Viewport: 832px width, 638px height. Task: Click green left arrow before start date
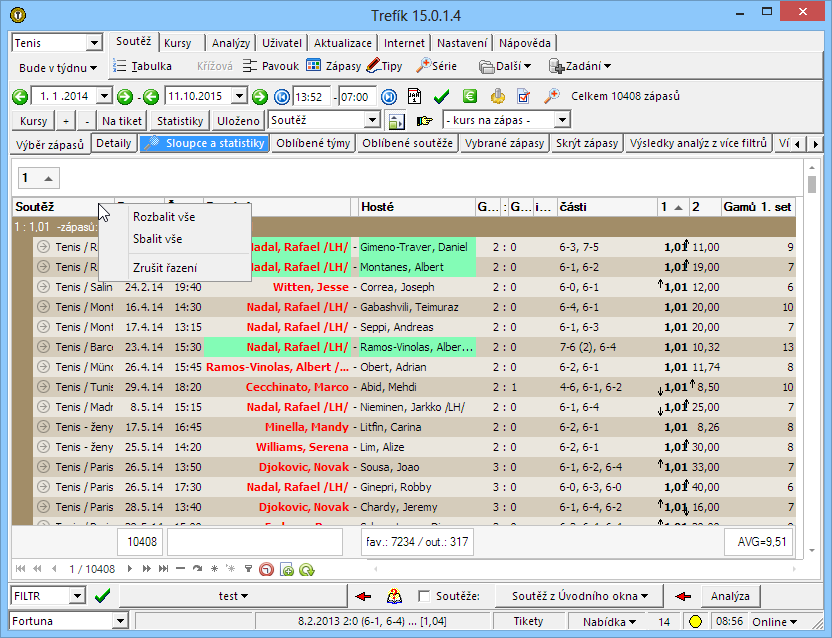tap(19, 97)
